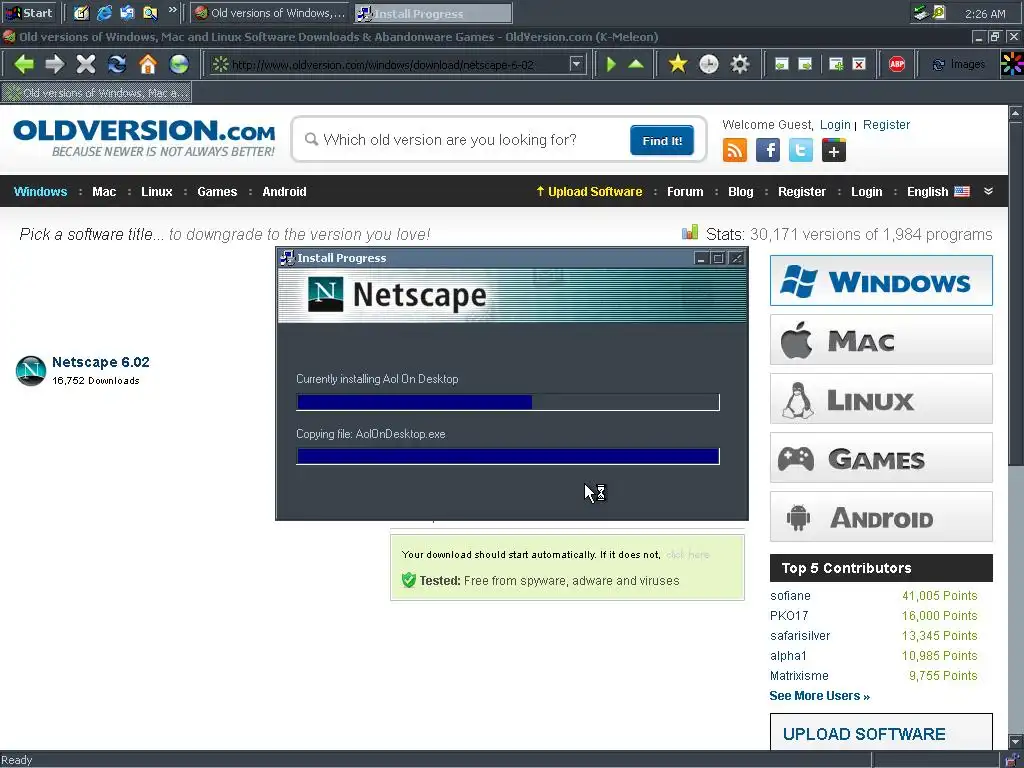The height and width of the screenshot is (768, 1024).
Task: Click the 'Currently installing' overall progress bar
Action: (507, 402)
